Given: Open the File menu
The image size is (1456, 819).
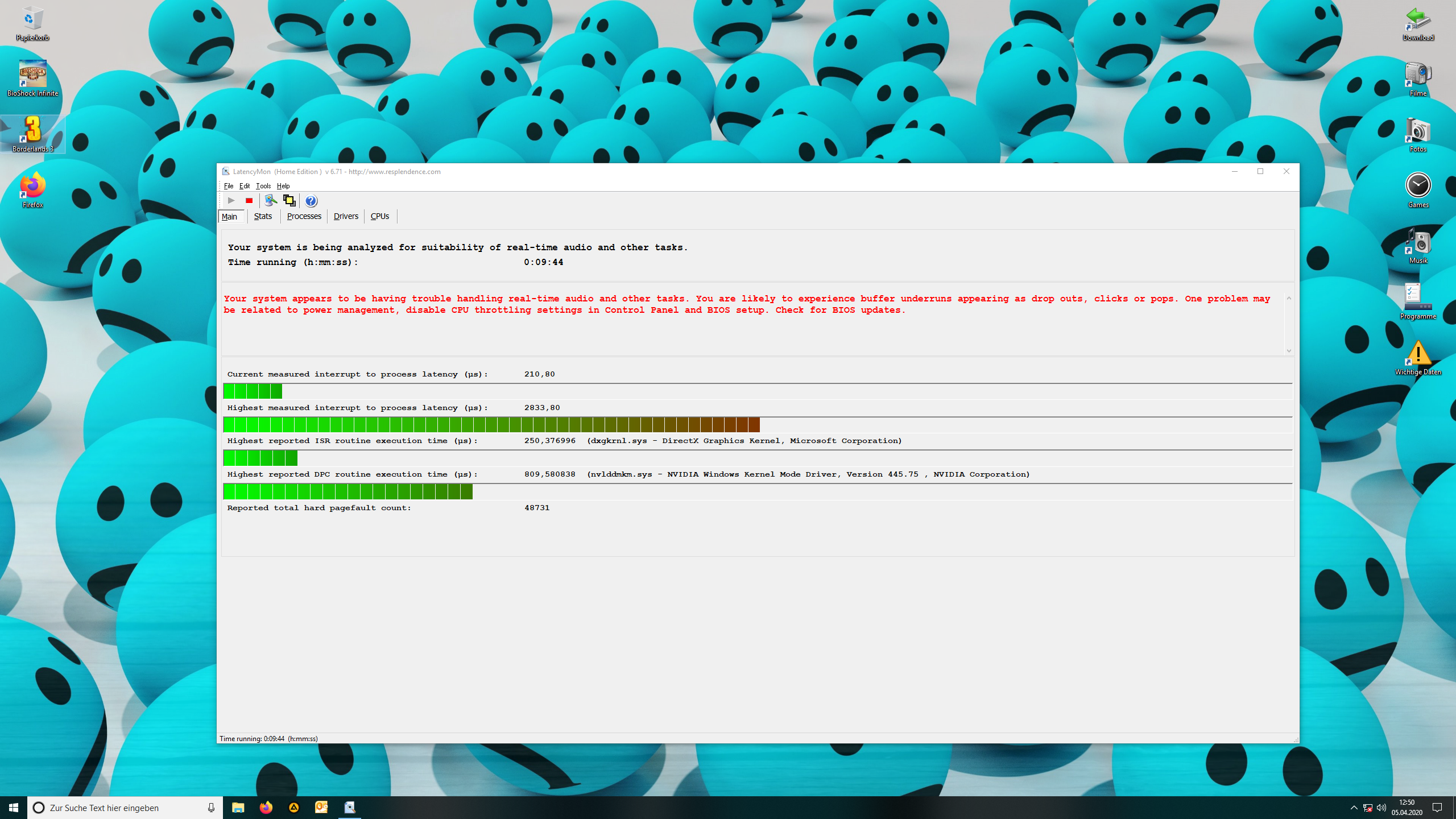Looking at the screenshot, I should coord(228,186).
